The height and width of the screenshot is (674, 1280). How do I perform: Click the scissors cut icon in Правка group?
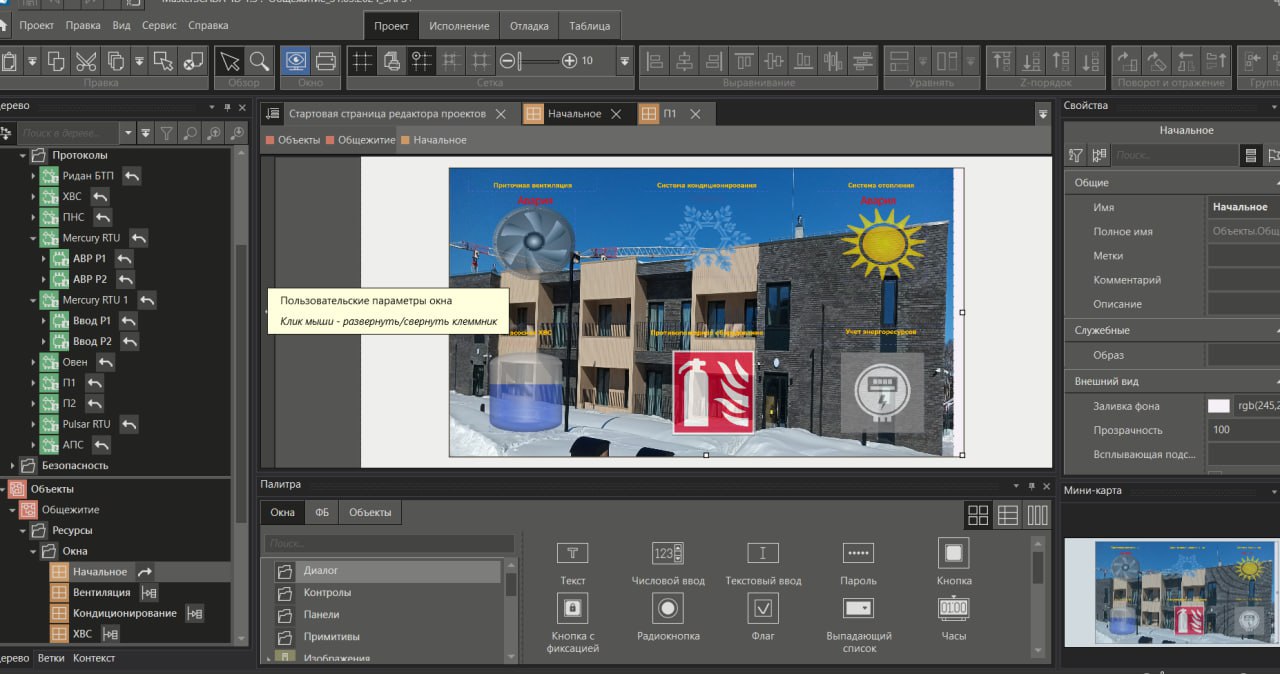pos(86,61)
